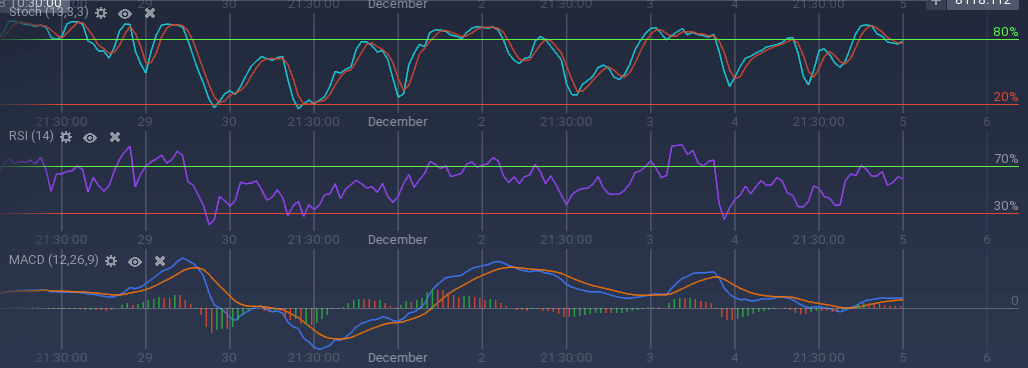The height and width of the screenshot is (368, 1028).
Task: Open MACD (12,26,9) settings gear
Action: [111, 261]
